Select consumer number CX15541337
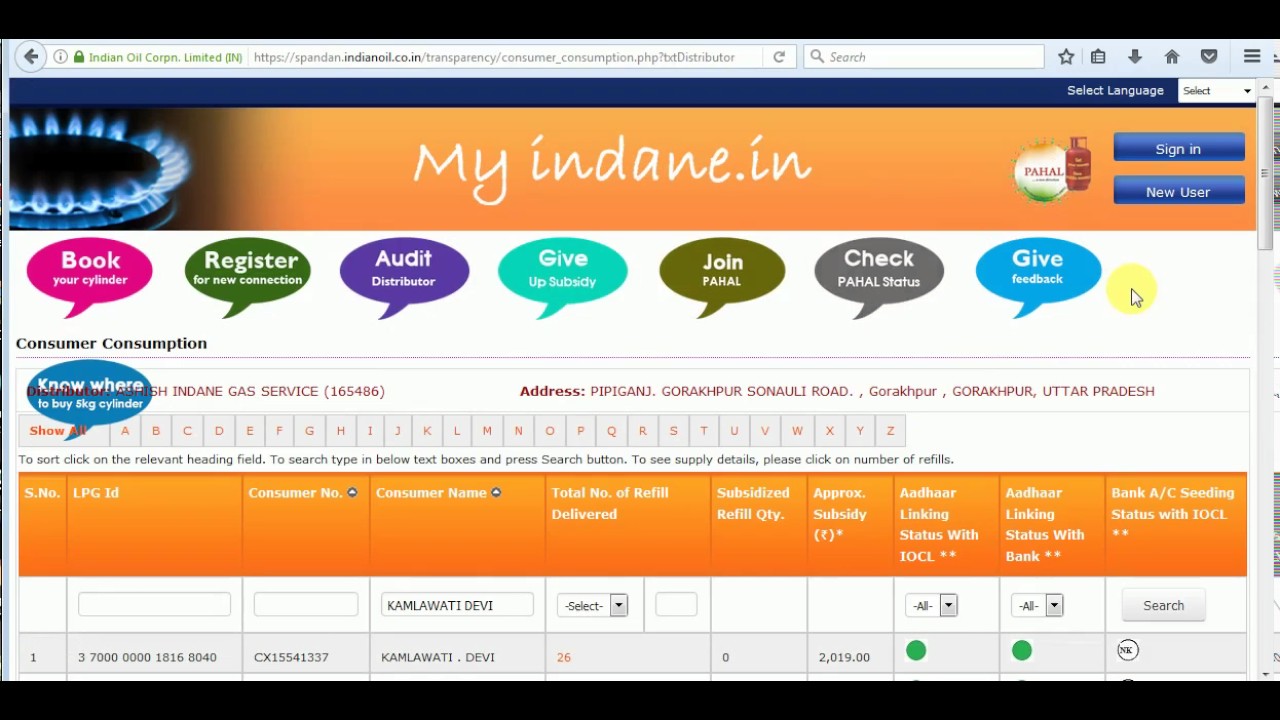 pyautogui.click(x=291, y=657)
